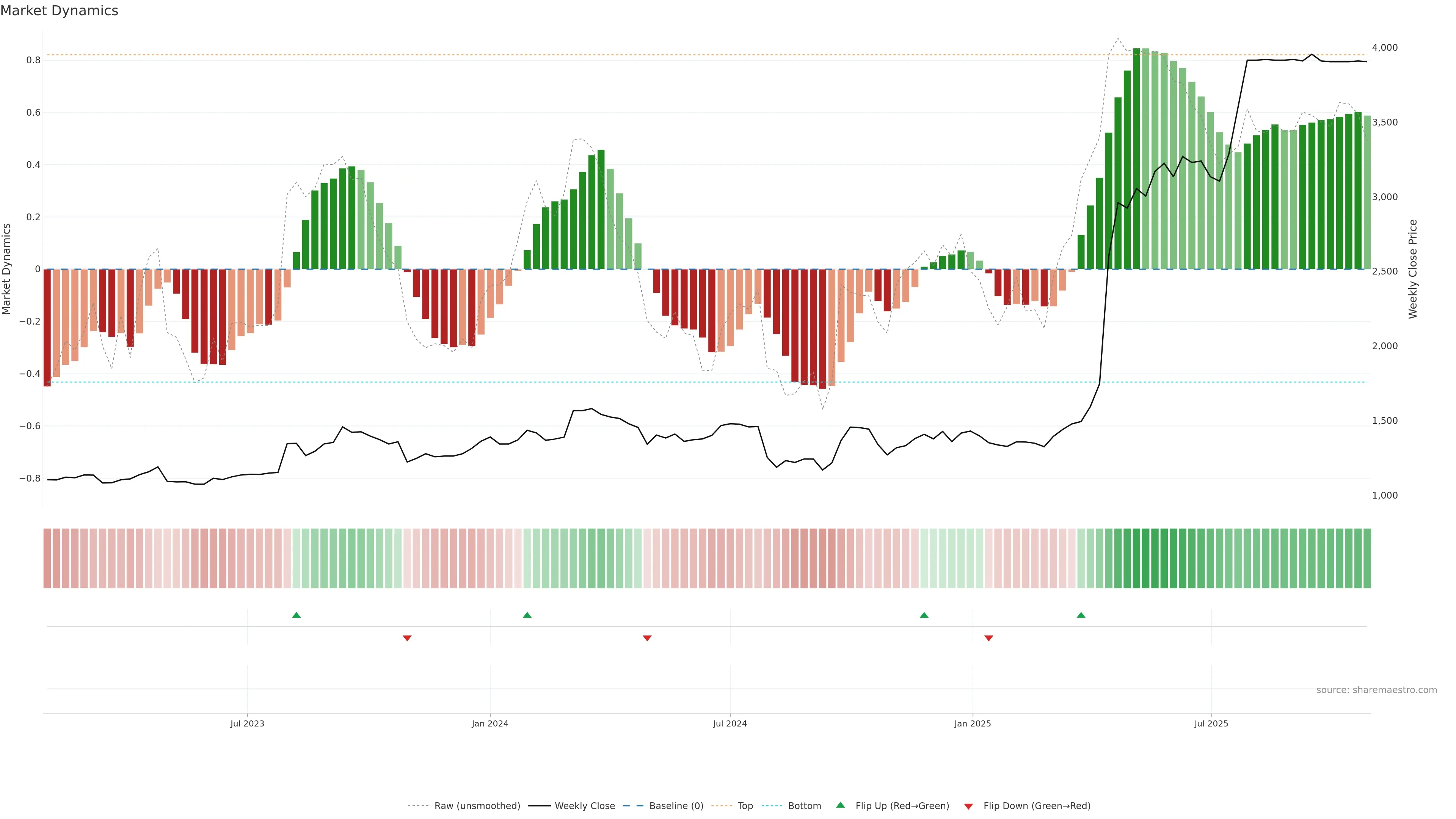Click the Weekly Close Price axis title
The image size is (1456, 819).
[x=1413, y=269]
